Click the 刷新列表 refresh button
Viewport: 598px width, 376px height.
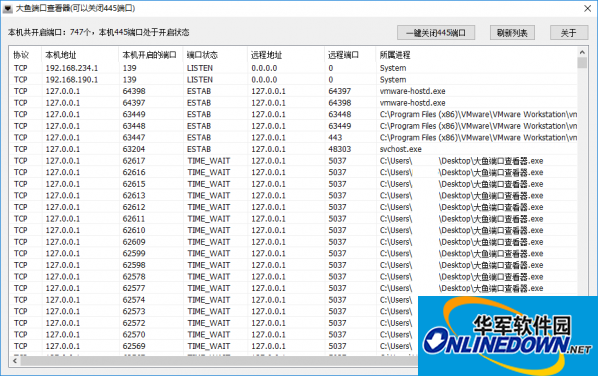click(512, 33)
